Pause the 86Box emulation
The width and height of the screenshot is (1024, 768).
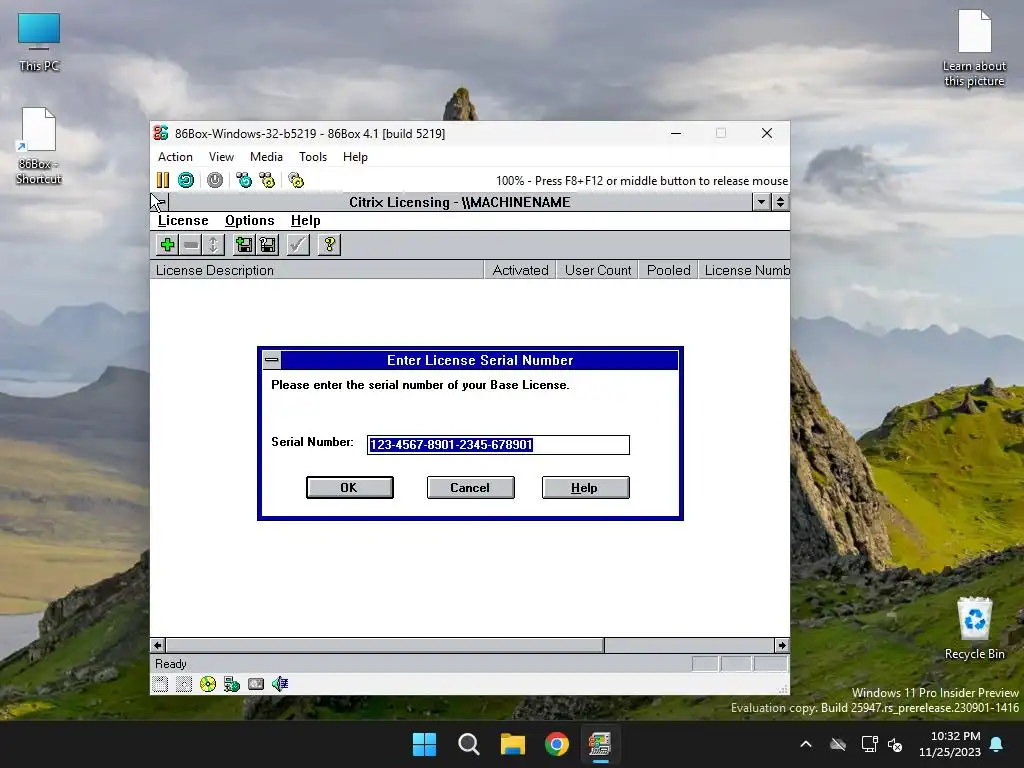click(163, 180)
